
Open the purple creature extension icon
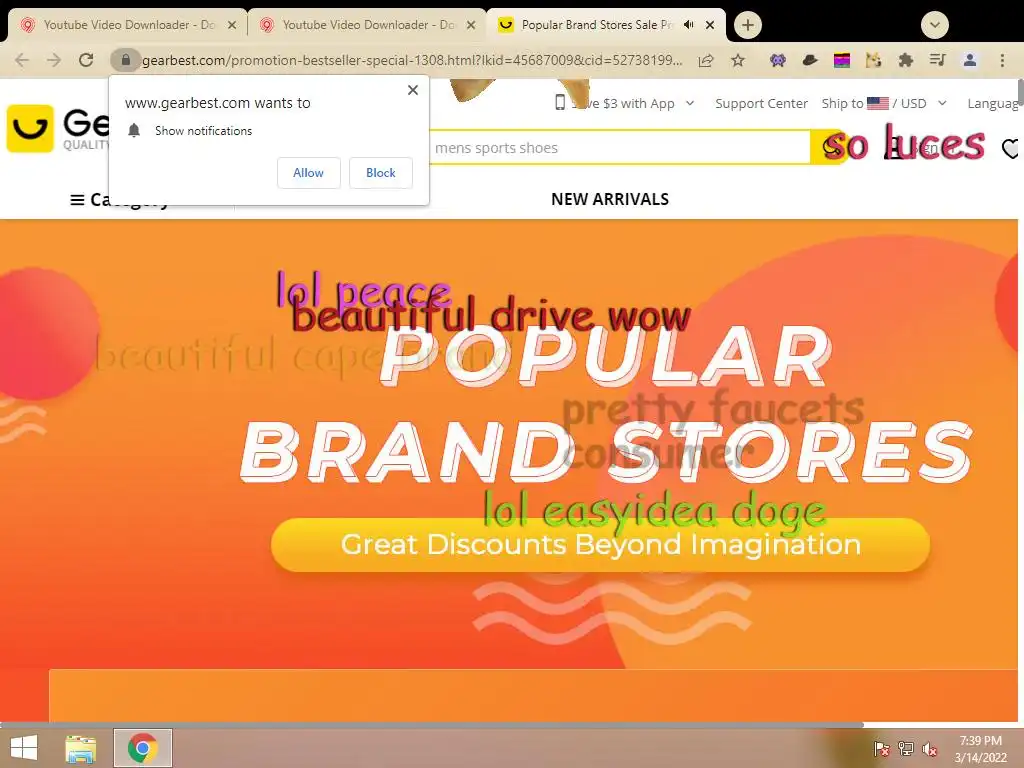pyautogui.click(x=777, y=61)
